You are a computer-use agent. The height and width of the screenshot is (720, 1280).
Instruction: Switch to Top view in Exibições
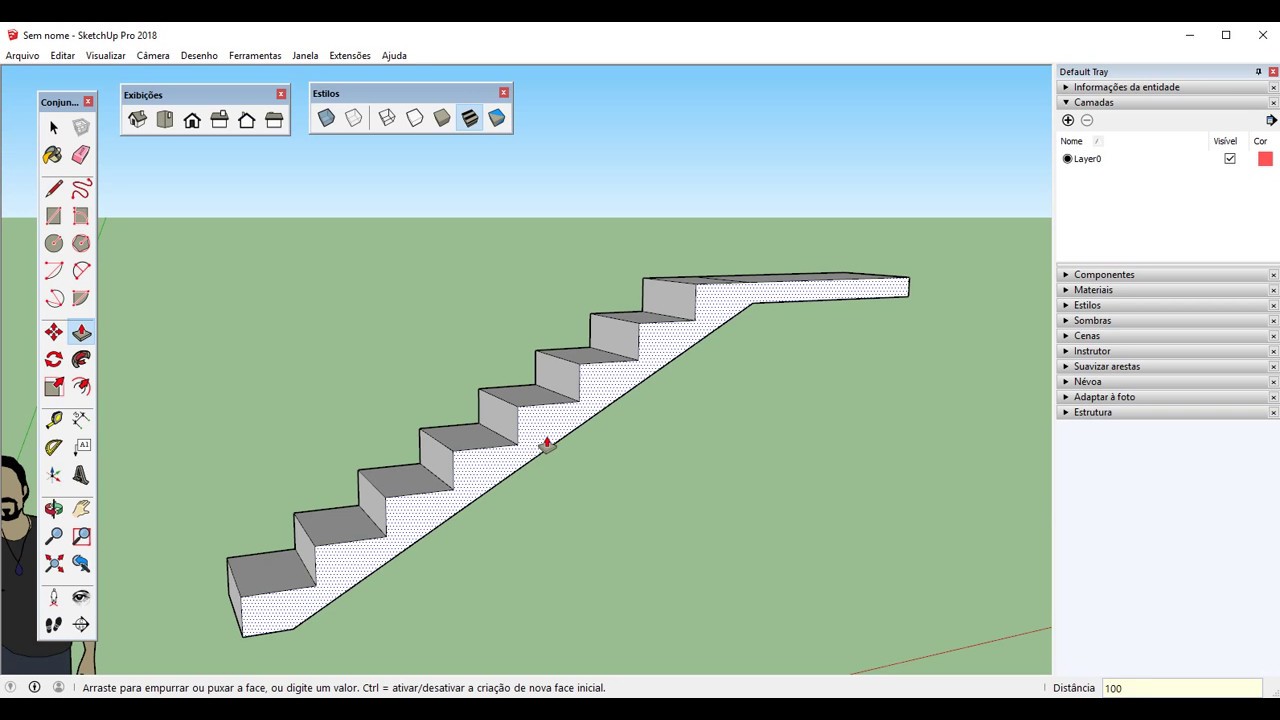pyautogui.click(x=165, y=119)
